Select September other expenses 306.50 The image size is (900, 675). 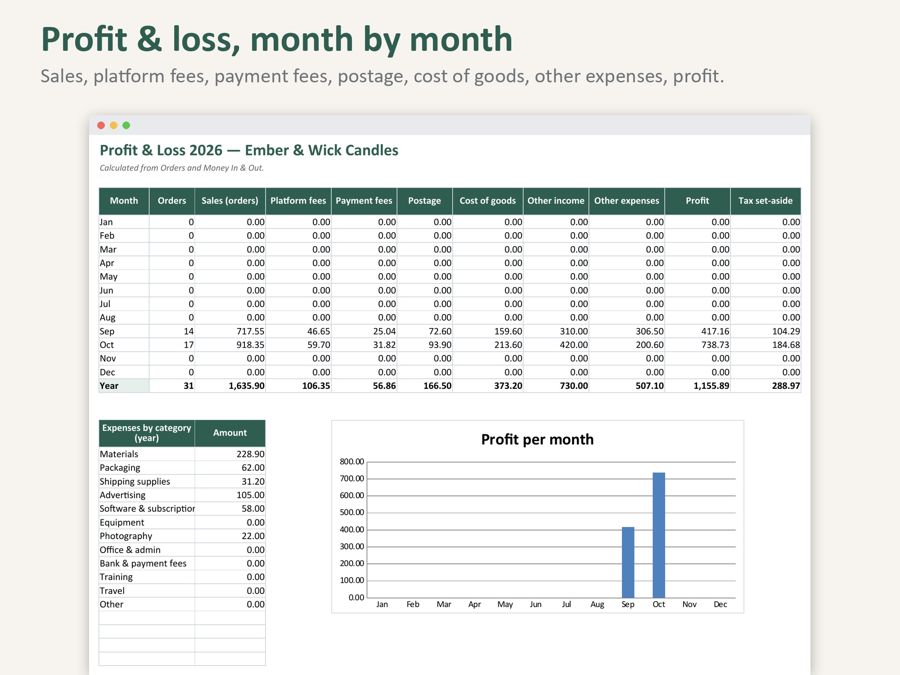(x=627, y=331)
